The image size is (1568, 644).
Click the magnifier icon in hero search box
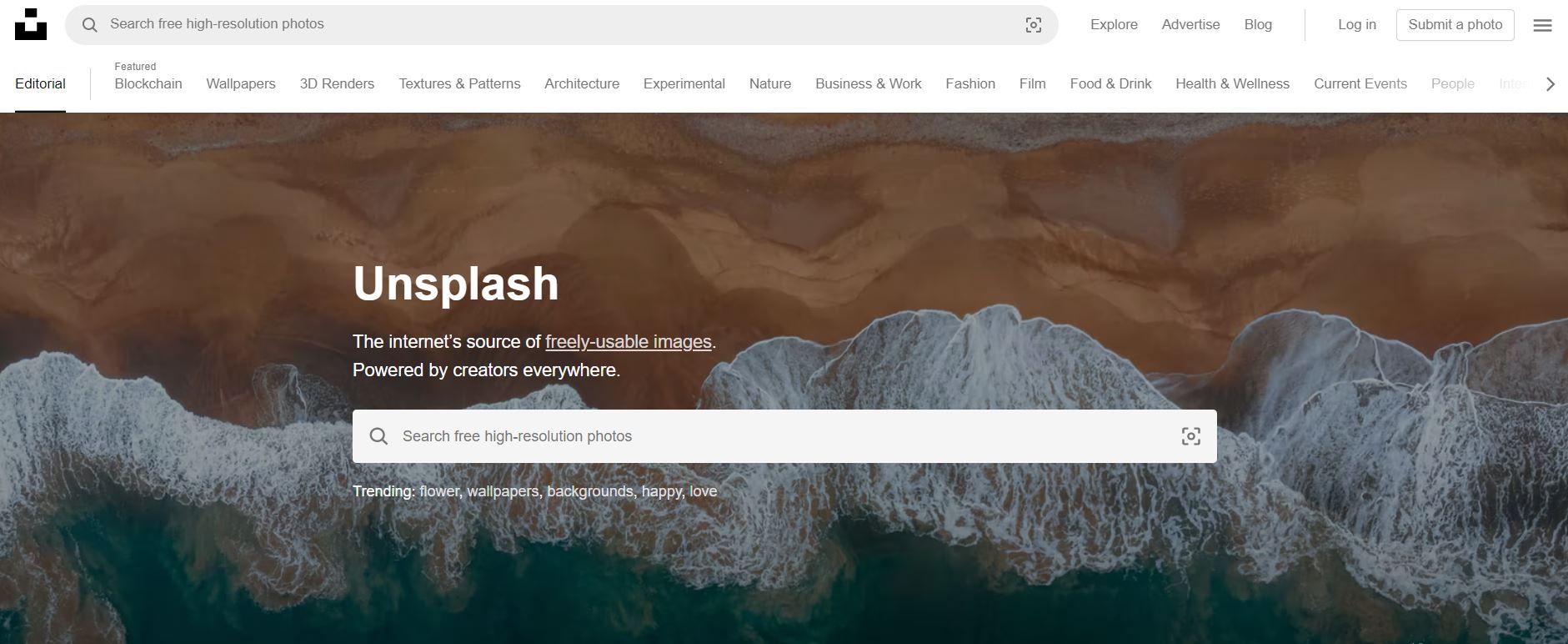click(378, 436)
